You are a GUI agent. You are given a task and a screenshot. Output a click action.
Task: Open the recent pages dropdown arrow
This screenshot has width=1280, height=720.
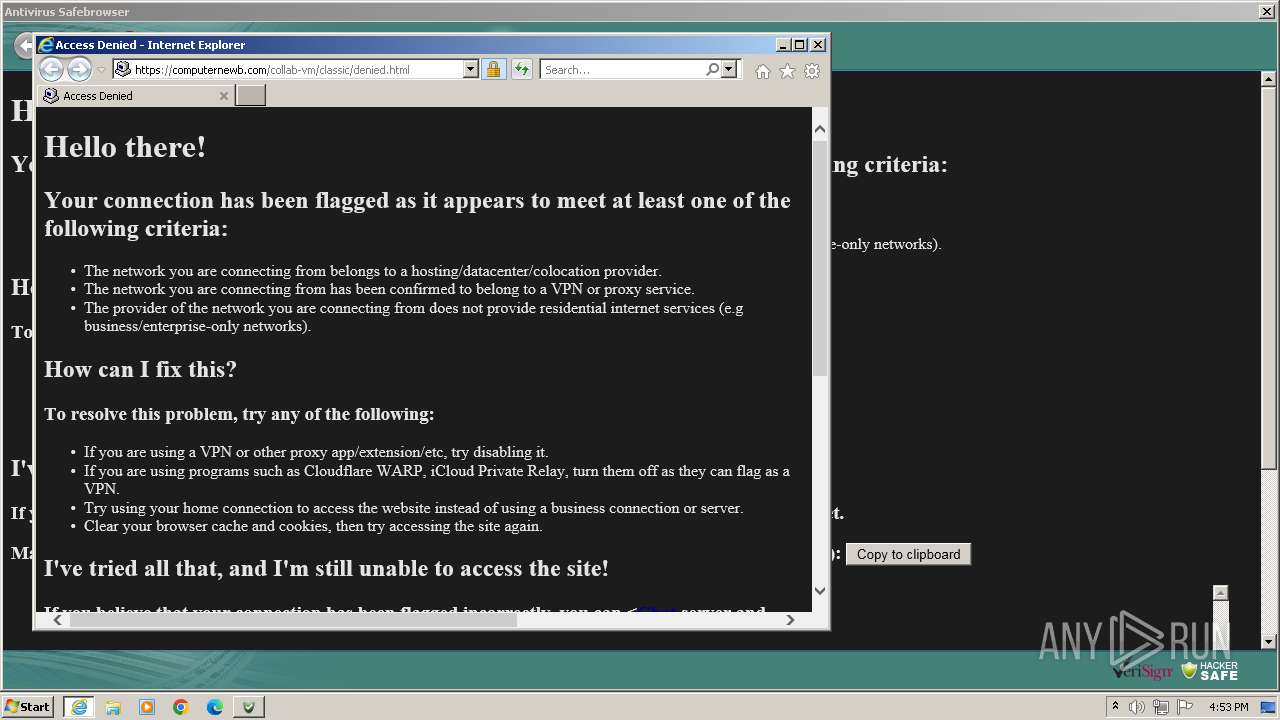coord(101,70)
